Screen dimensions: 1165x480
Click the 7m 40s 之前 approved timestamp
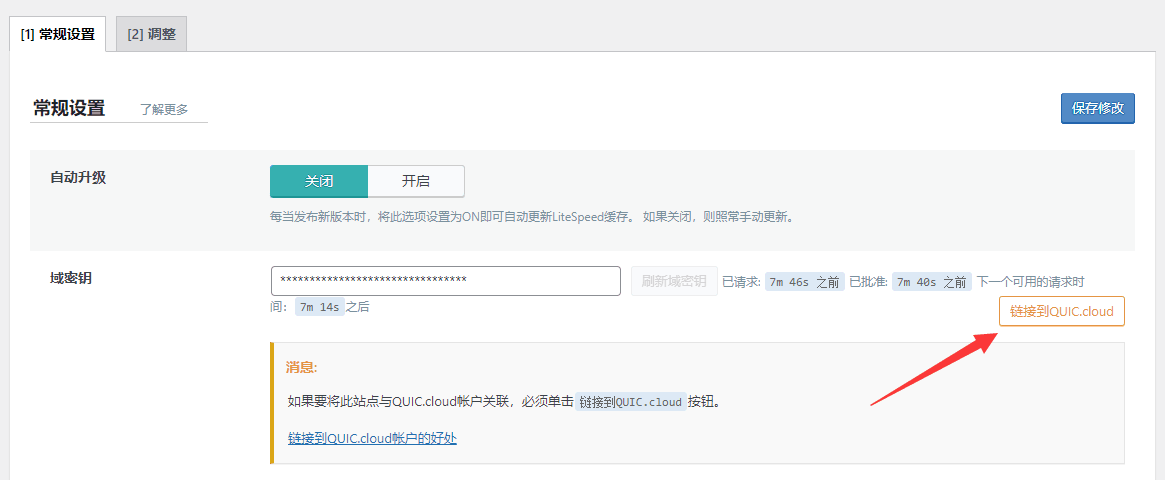pyautogui.click(x=931, y=282)
